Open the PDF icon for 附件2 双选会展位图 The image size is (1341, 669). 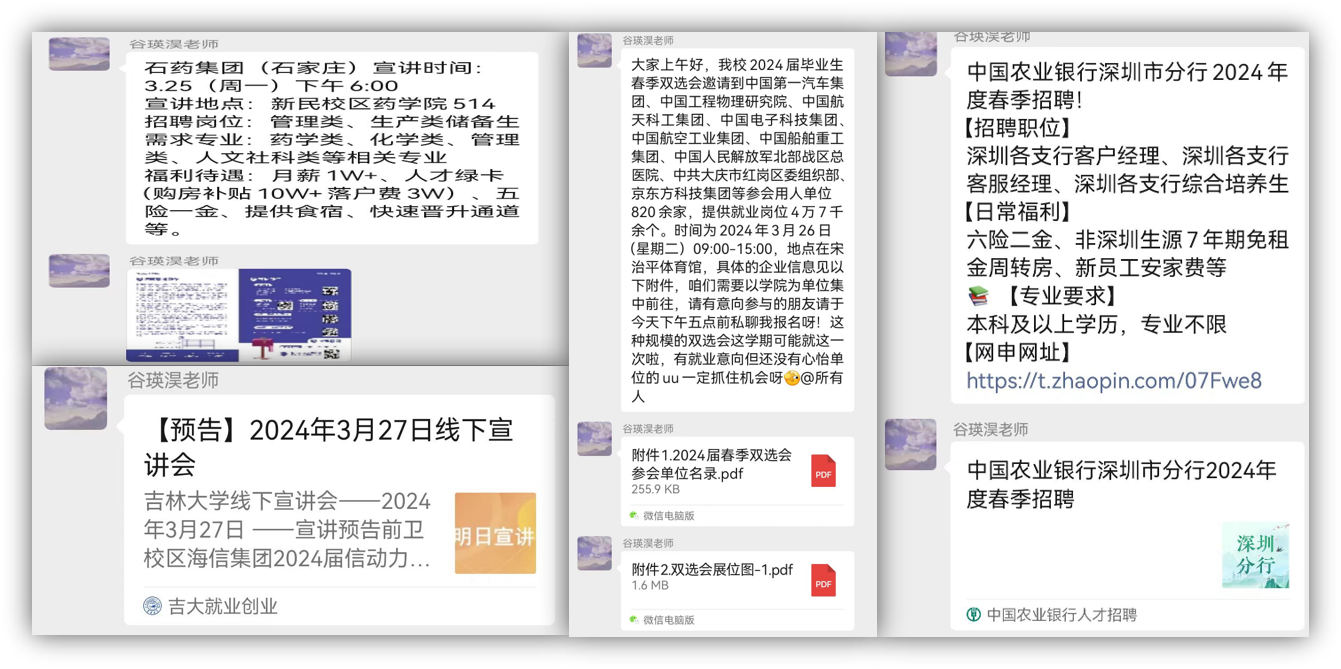click(x=823, y=580)
